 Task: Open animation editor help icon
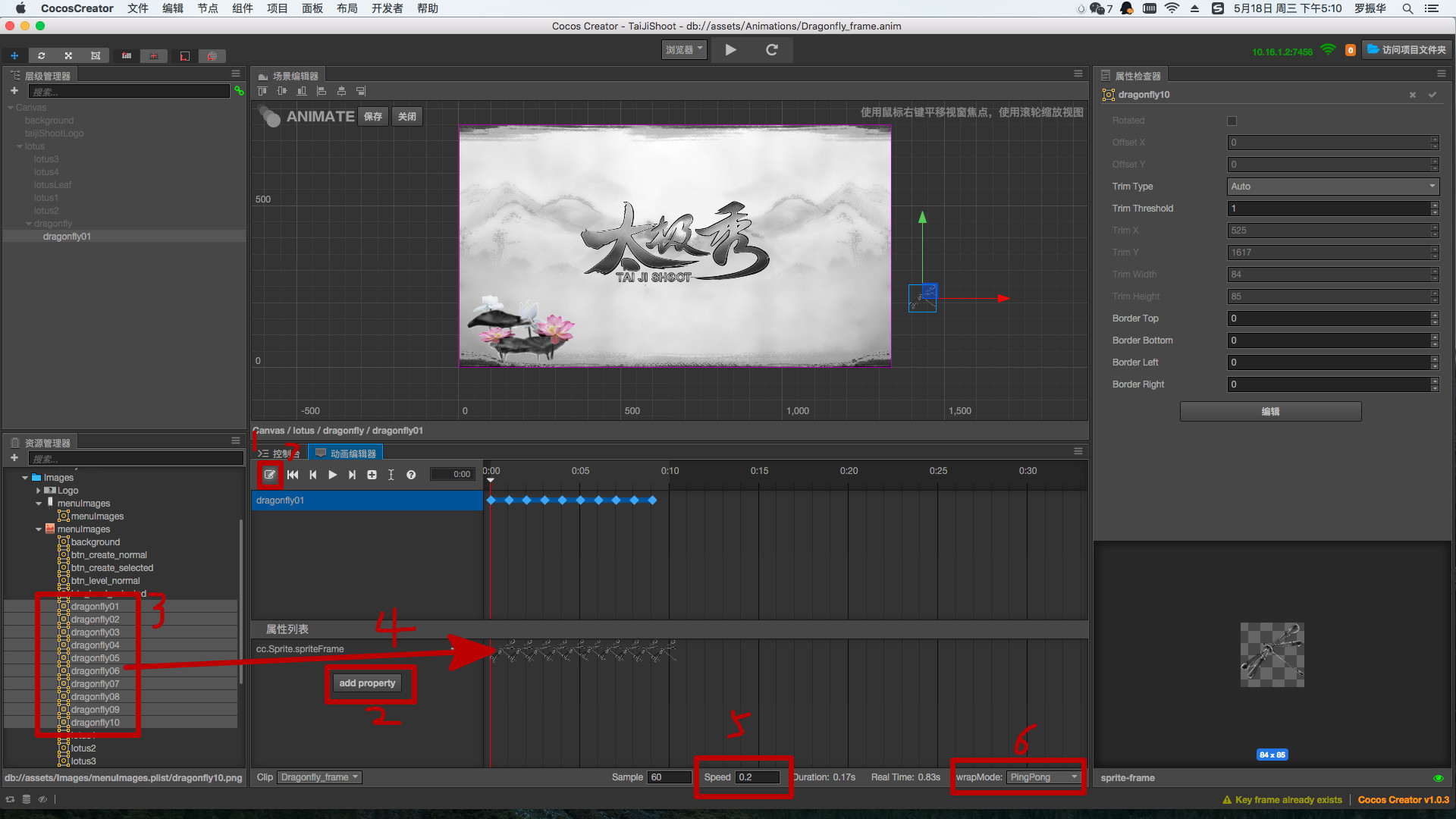click(x=411, y=475)
